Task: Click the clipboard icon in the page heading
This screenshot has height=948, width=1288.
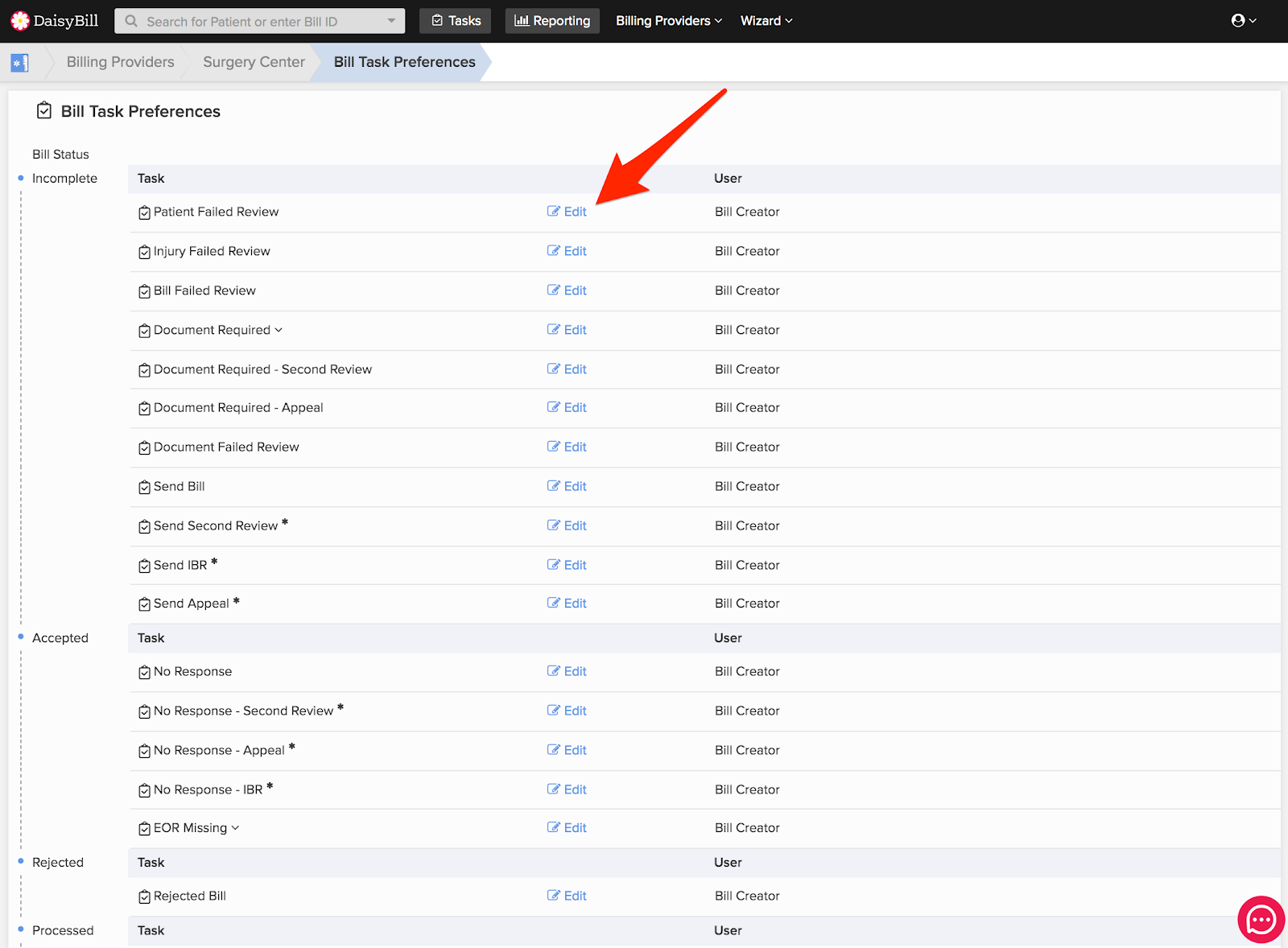Action: point(44,110)
